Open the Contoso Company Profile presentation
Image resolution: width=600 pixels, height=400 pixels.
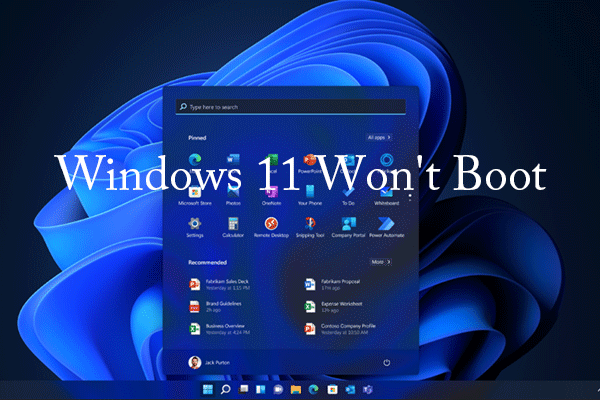[340, 329]
